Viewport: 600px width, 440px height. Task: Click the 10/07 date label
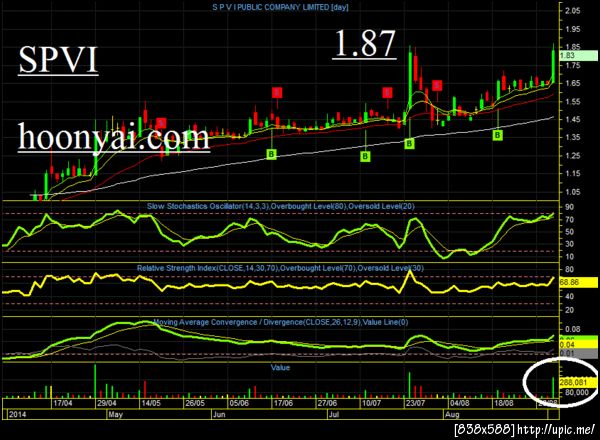[372, 403]
